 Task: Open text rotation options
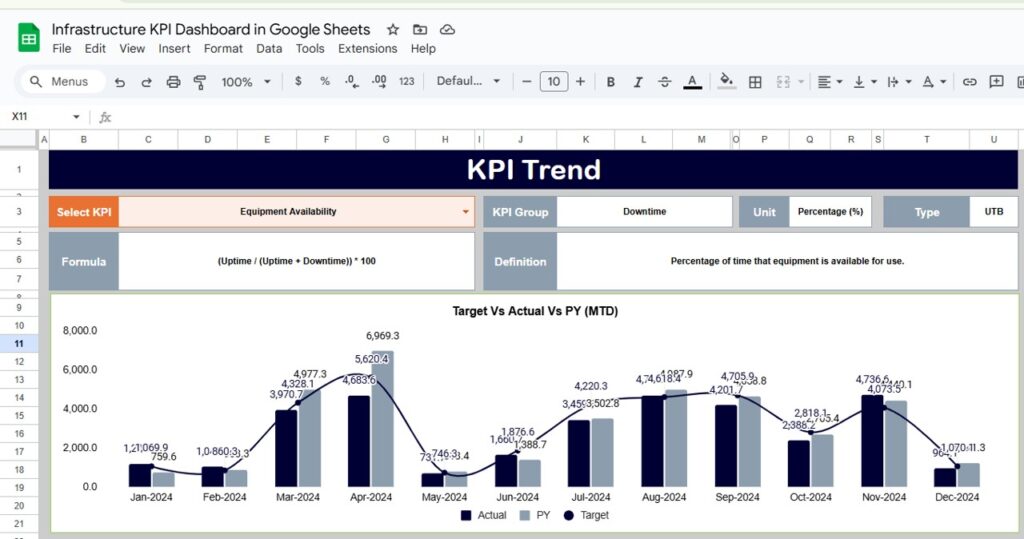coord(934,82)
